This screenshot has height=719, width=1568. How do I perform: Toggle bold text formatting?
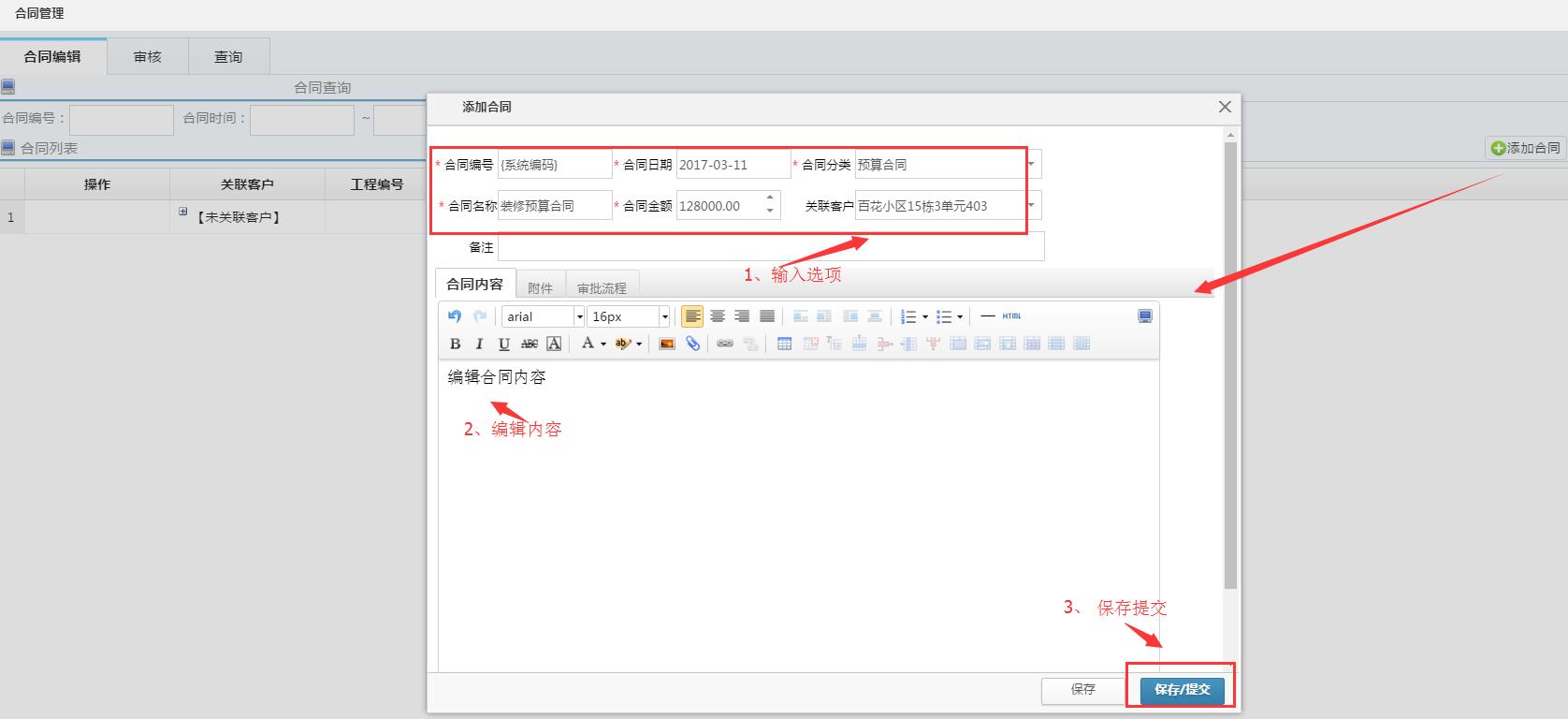pos(456,344)
